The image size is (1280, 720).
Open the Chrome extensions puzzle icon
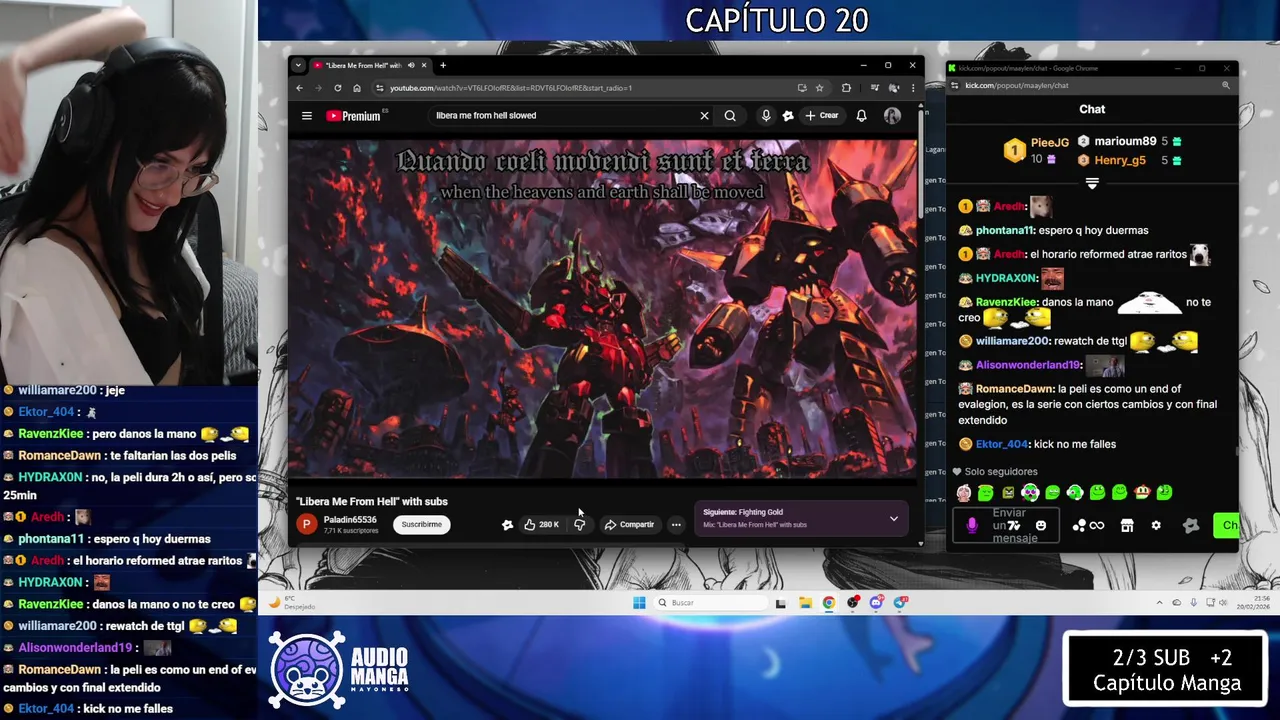pos(846,88)
